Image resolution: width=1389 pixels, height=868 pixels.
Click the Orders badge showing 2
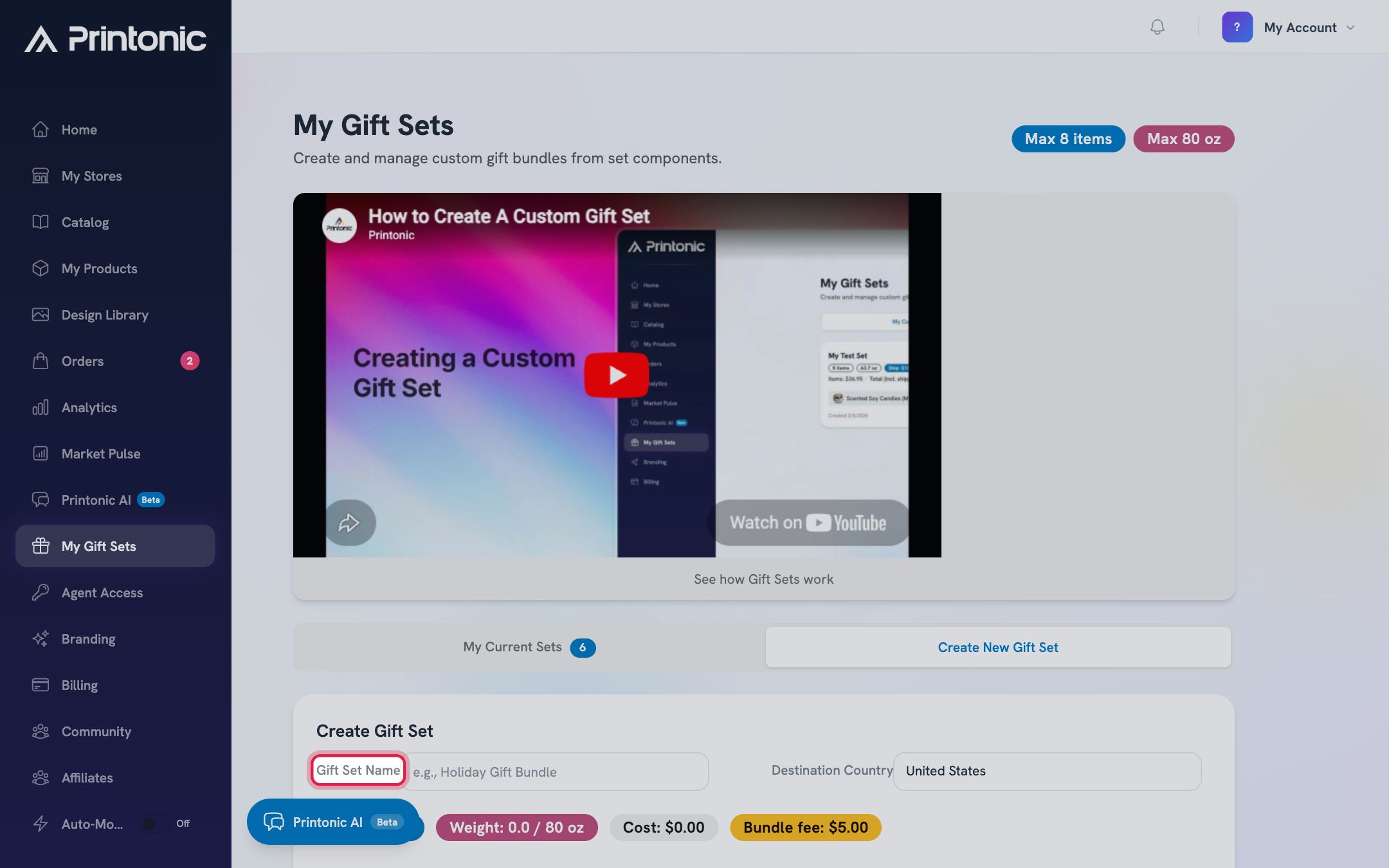pos(190,361)
